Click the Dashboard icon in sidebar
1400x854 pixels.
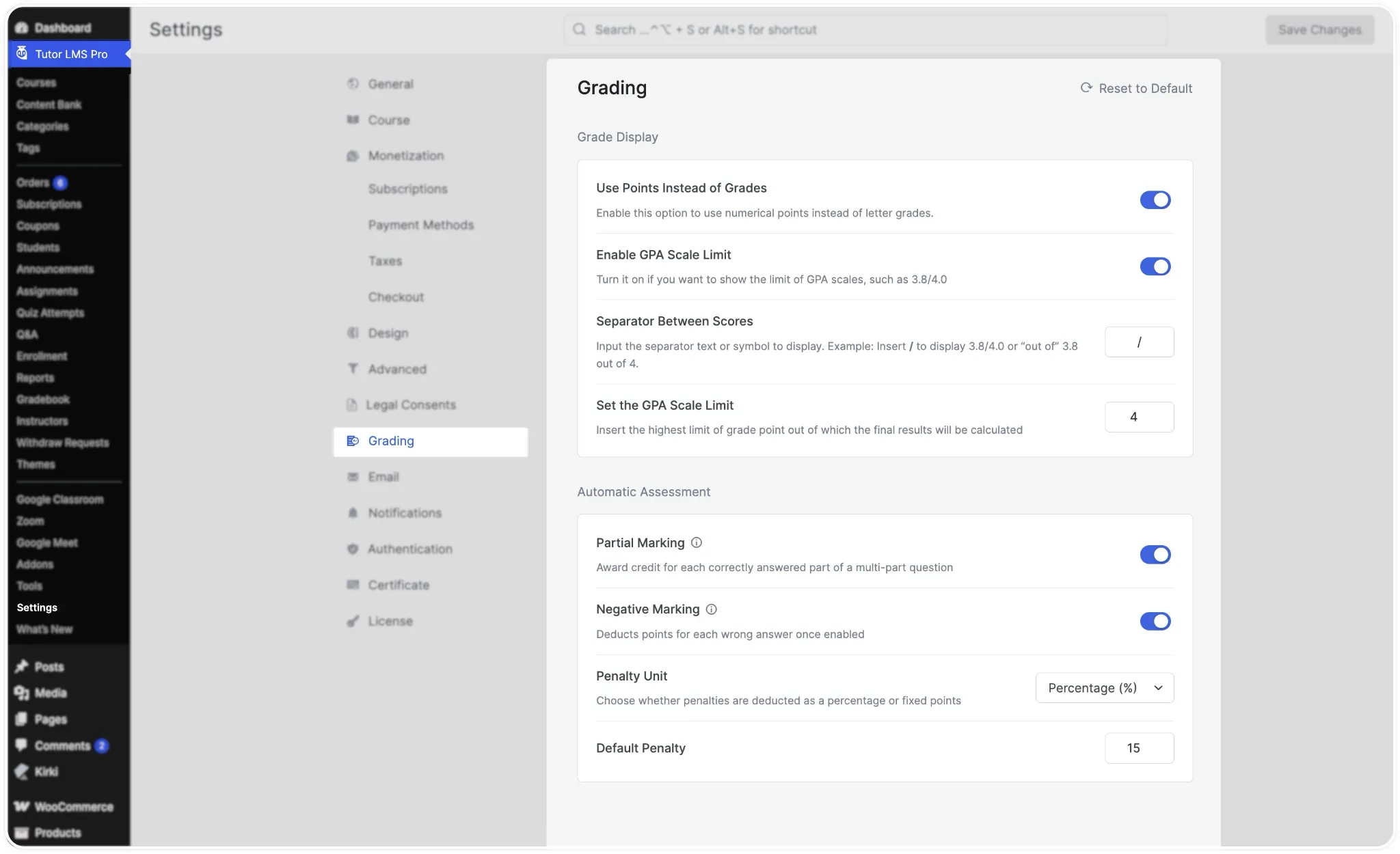click(x=22, y=27)
